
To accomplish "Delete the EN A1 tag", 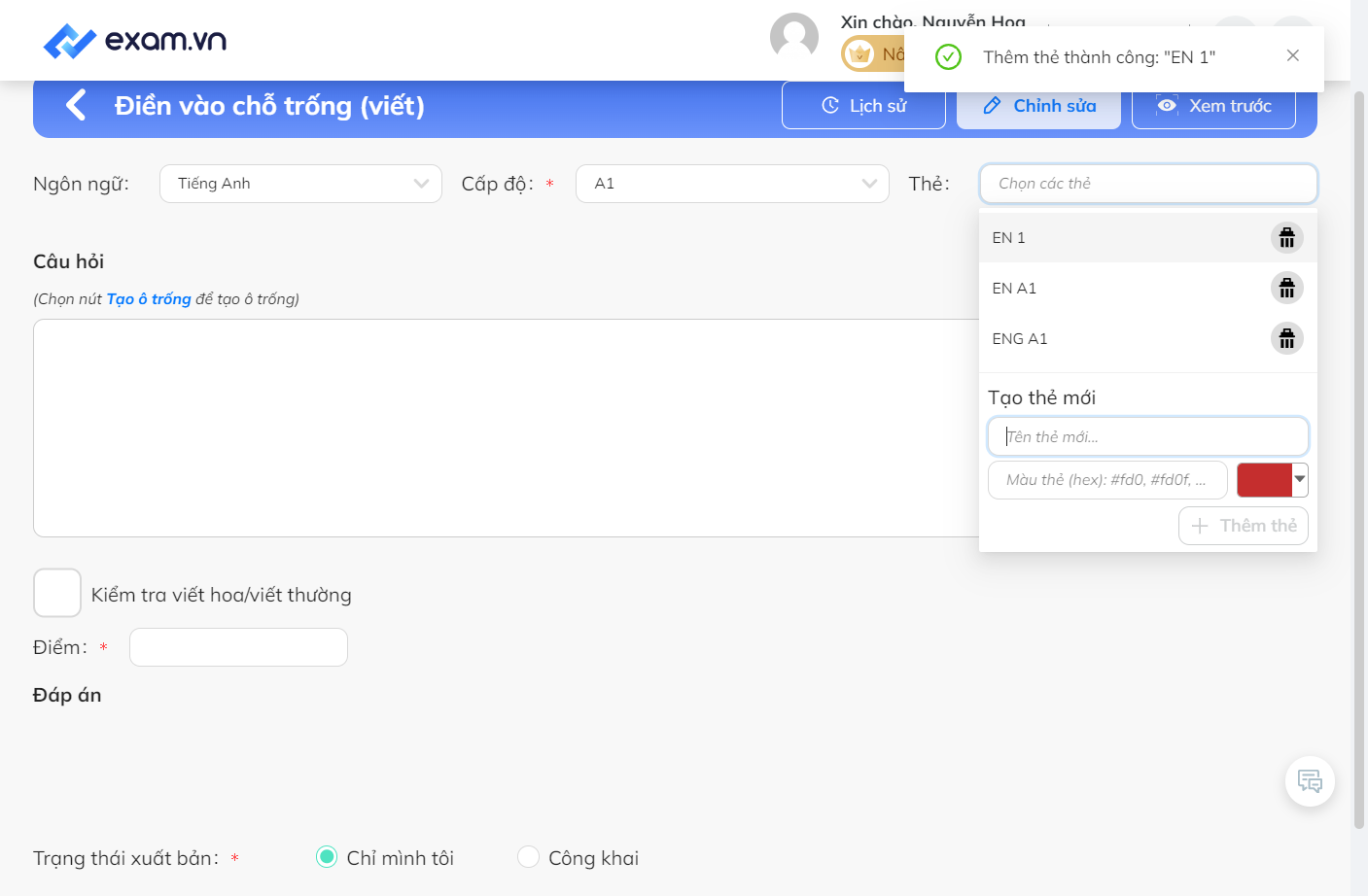I will tap(1286, 288).
